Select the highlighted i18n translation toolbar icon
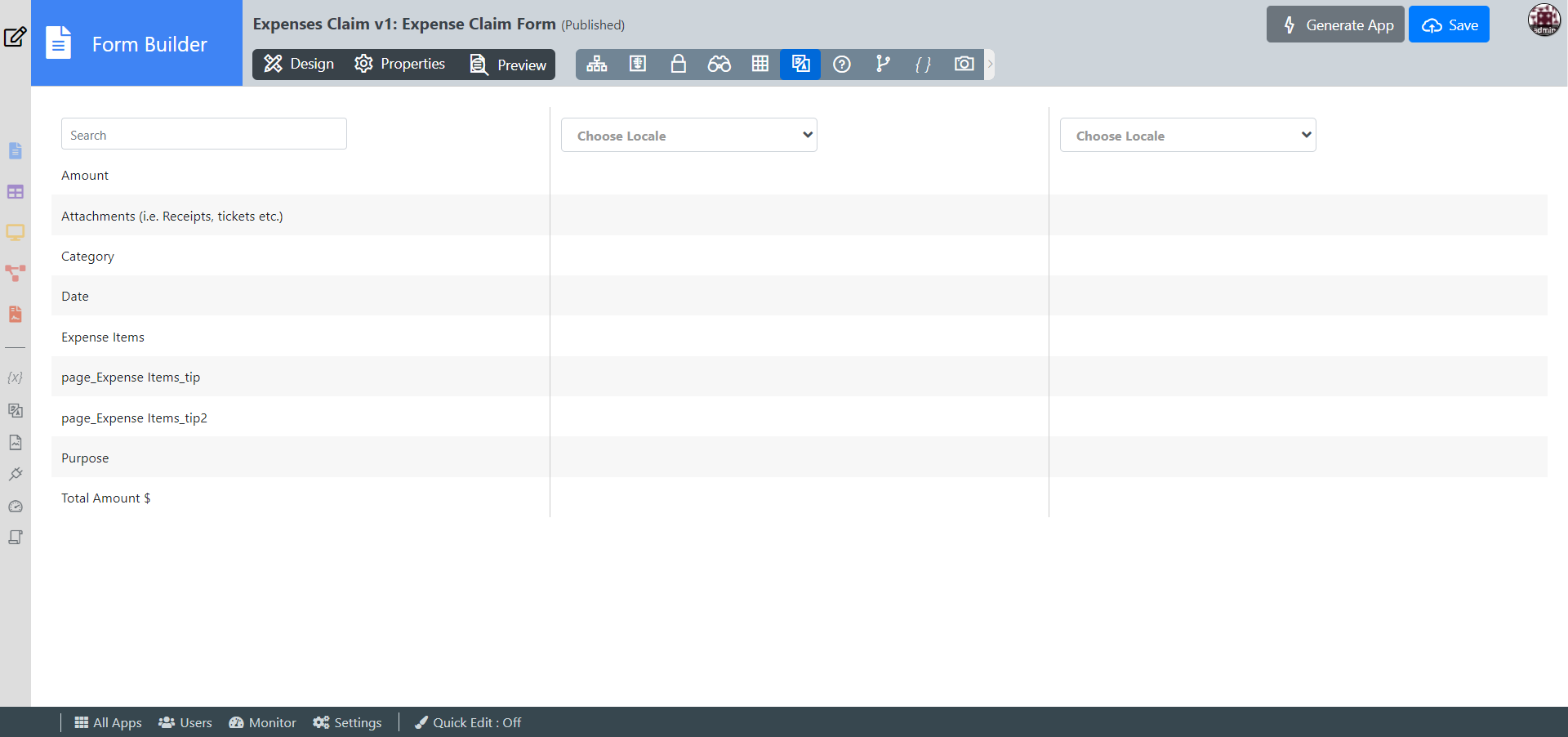This screenshot has width=1568, height=737. pyautogui.click(x=800, y=64)
